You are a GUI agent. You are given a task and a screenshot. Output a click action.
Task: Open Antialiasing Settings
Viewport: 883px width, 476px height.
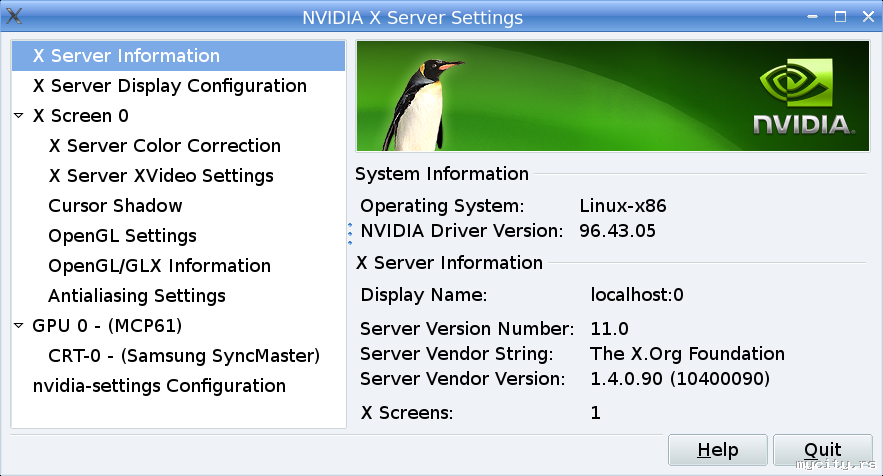point(136,296)
